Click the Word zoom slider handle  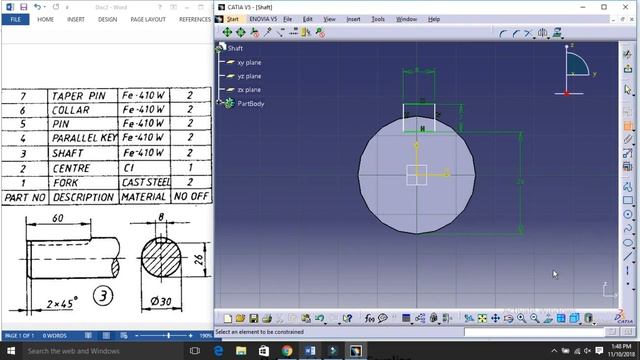coord(169,336)
